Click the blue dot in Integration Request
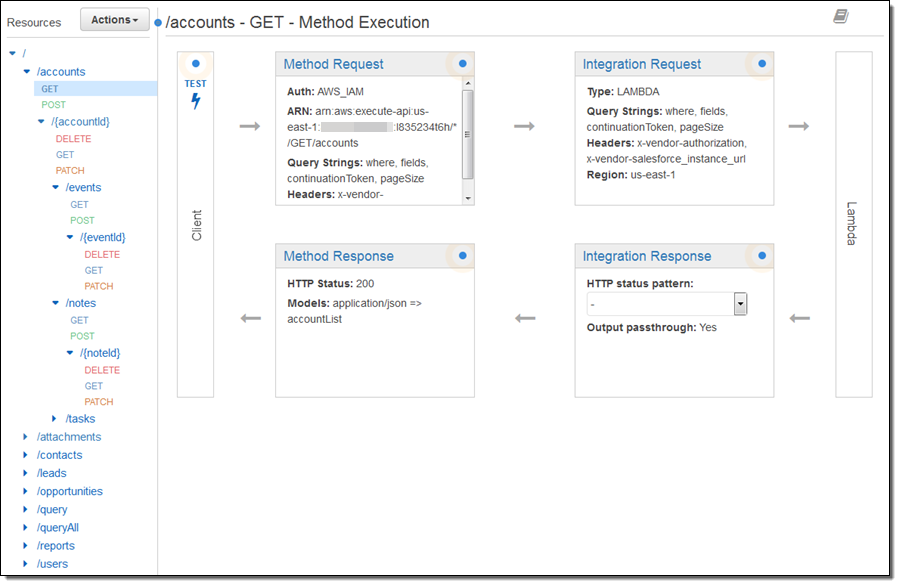The width and height of the screenshot is (900, 586). click(x=762, y=63)
